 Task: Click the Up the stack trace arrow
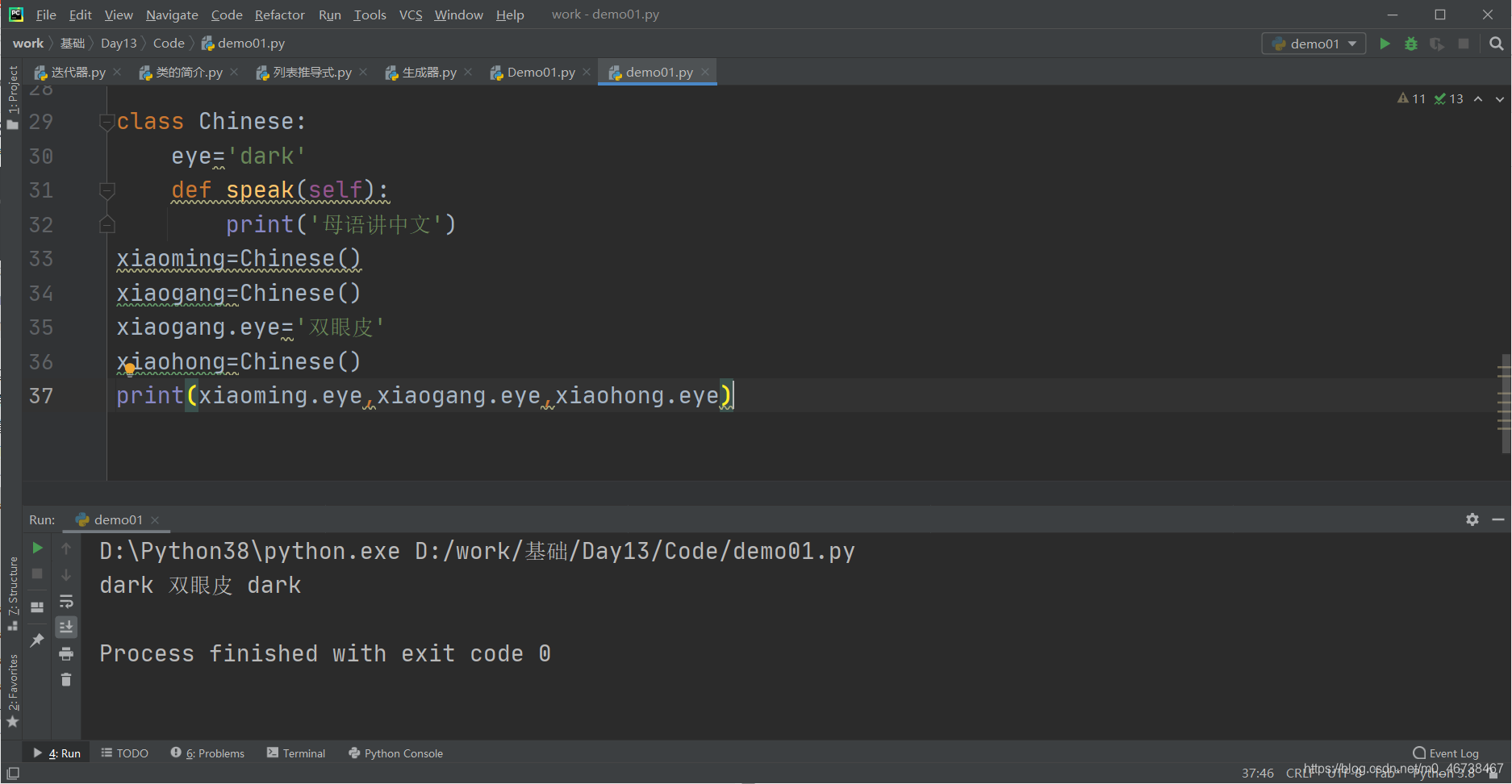[66, 548]
